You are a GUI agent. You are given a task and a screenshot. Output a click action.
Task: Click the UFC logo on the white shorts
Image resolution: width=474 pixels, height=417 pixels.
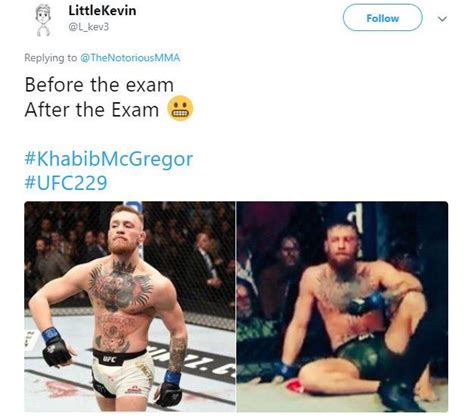[x=110, y=359]
